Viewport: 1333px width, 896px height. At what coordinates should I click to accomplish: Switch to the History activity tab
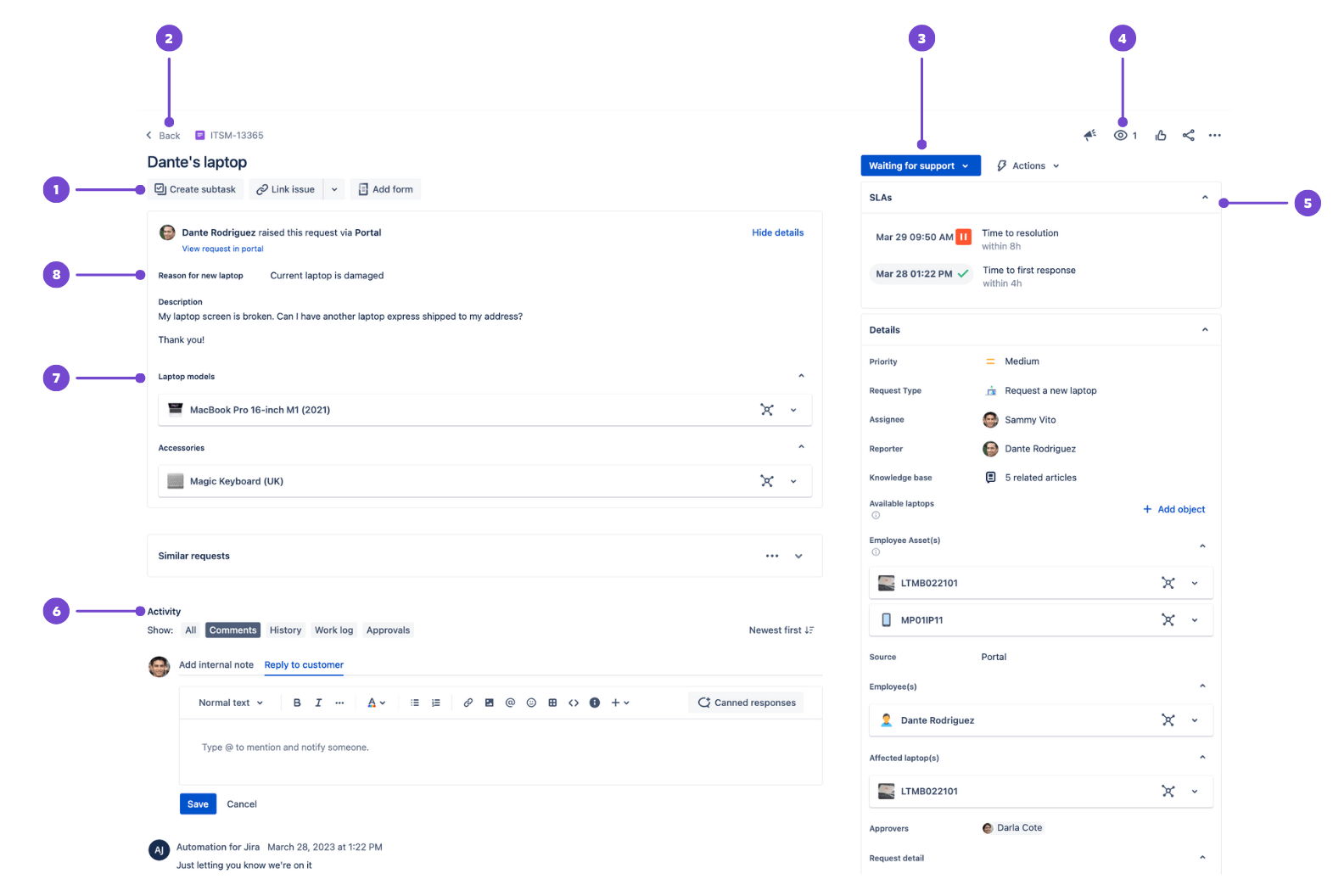point(285,630)
